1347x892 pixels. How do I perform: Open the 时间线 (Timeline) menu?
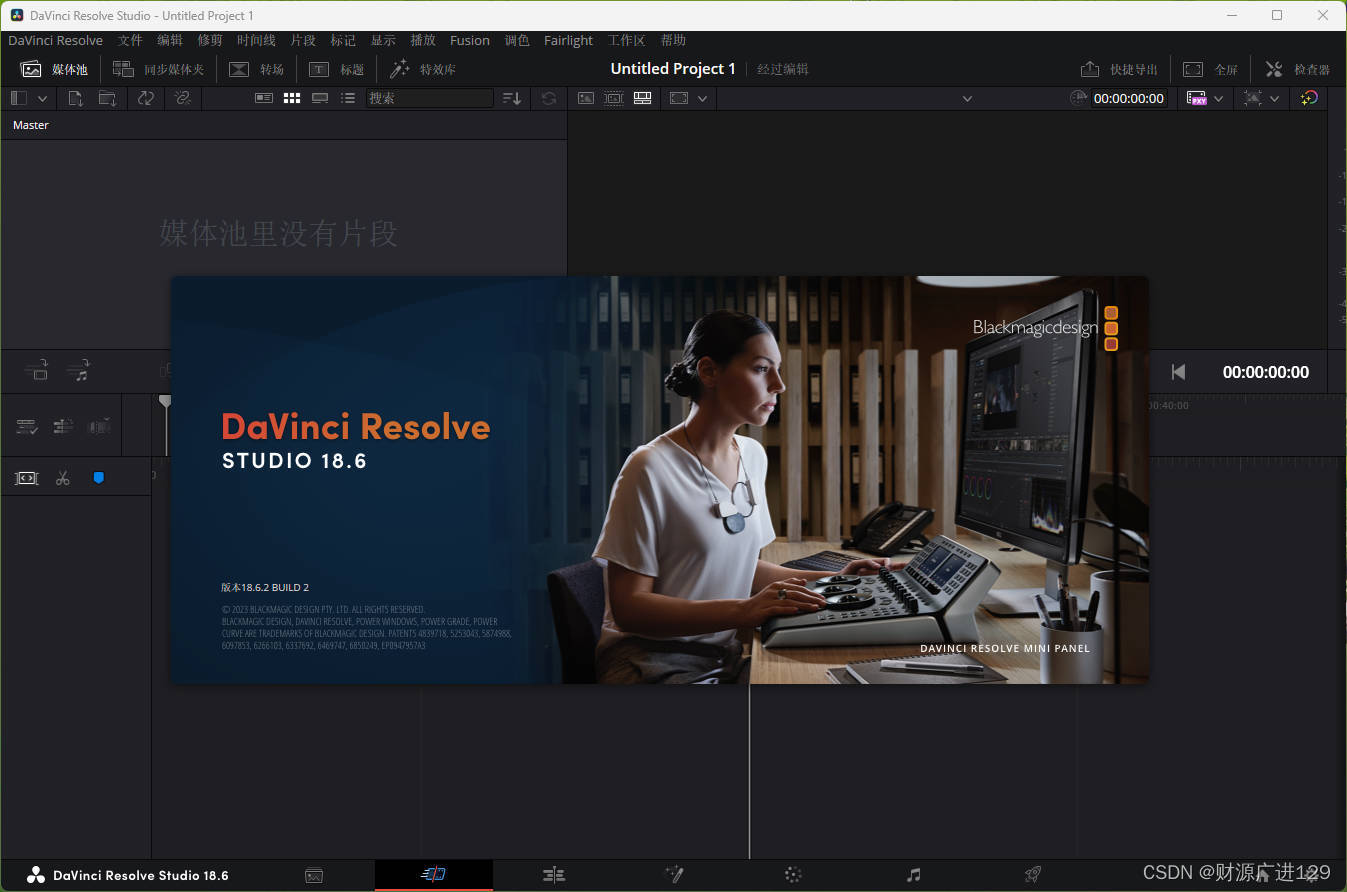[x=256, y=40]
